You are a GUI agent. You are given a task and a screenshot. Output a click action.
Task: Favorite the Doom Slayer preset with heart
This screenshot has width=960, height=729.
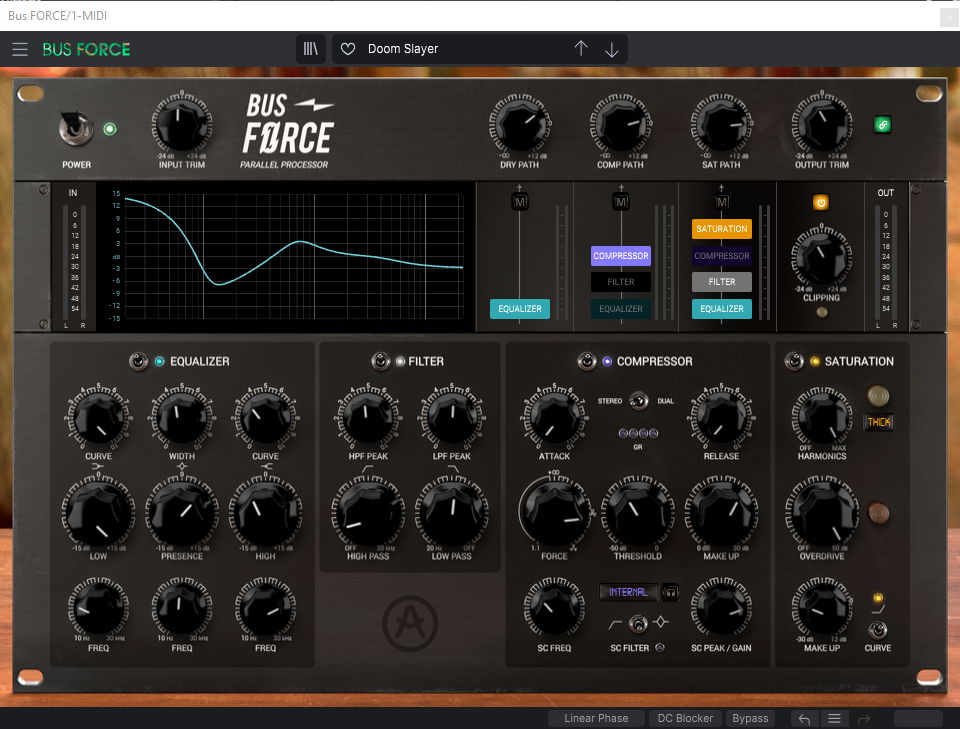pos(348,49)
